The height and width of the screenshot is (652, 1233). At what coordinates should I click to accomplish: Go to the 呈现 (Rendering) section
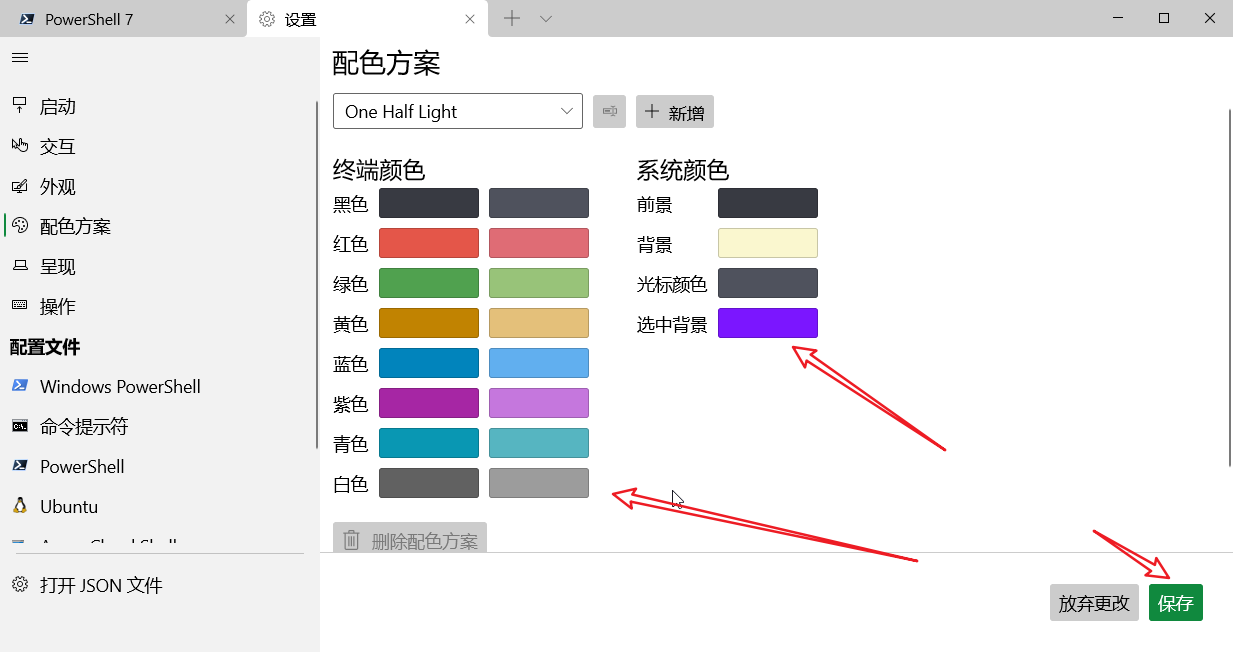57,265
